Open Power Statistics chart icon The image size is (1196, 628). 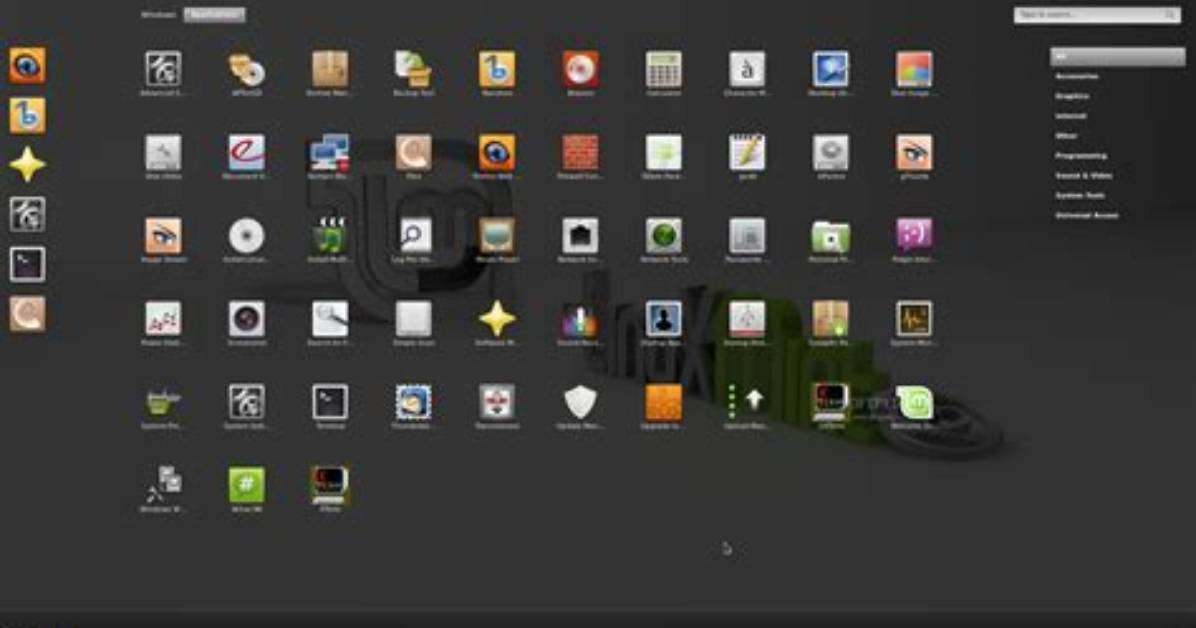coord(163,319)
